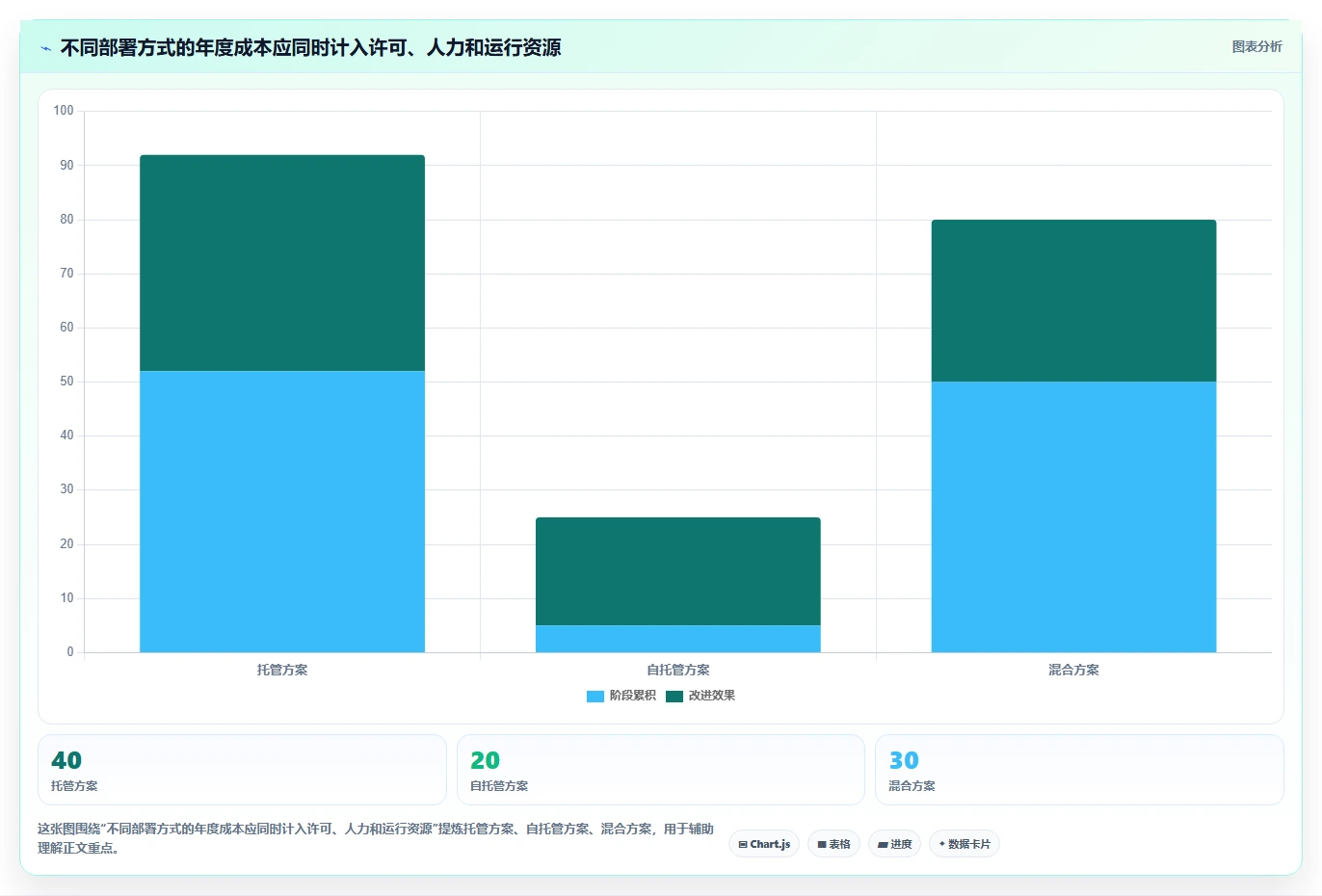
Task: Click the light blue 托管方案 bar segment
Action: [x=282, y=512]
